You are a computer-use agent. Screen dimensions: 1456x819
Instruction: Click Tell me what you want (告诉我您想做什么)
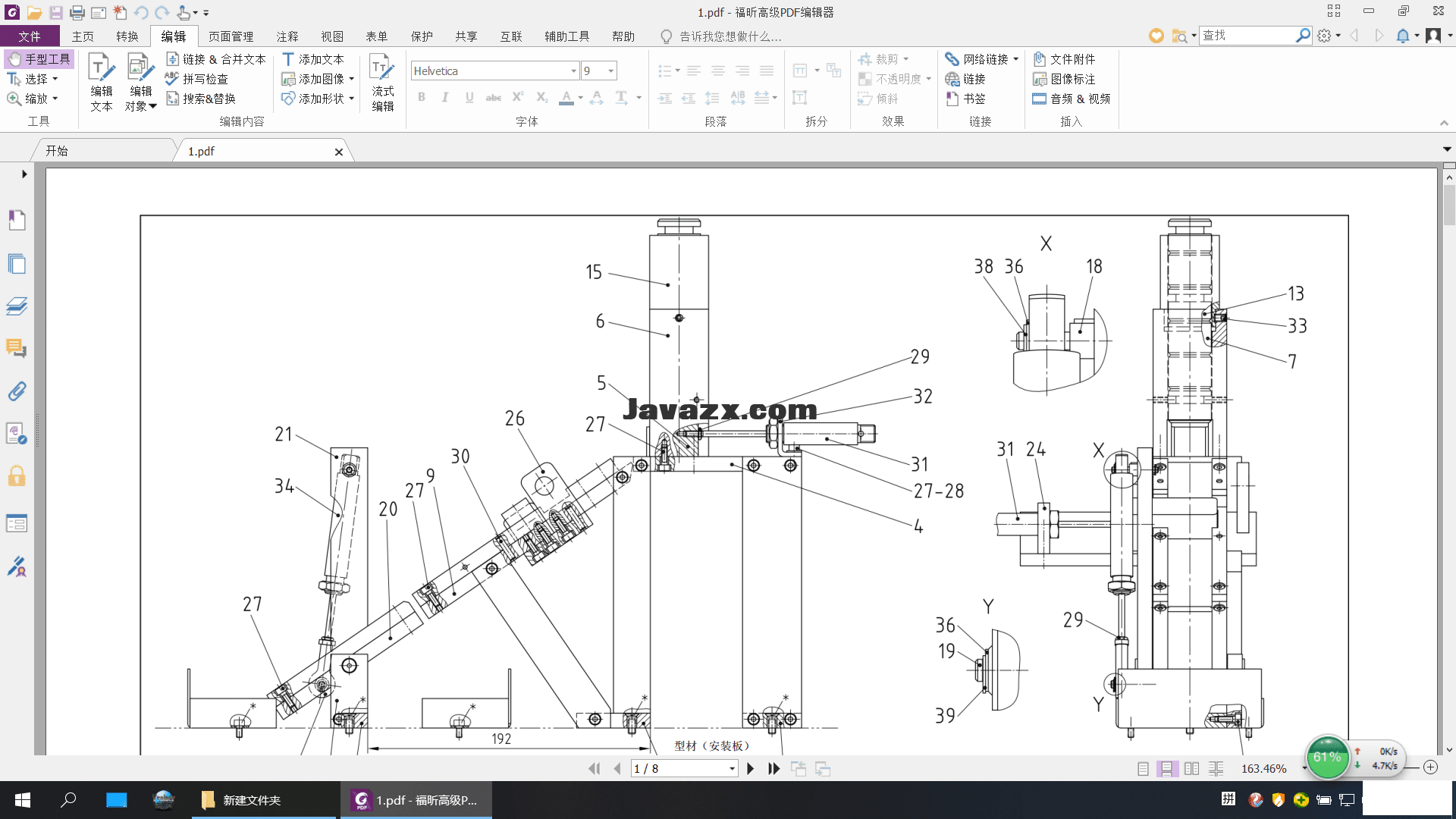pos(720,36)
